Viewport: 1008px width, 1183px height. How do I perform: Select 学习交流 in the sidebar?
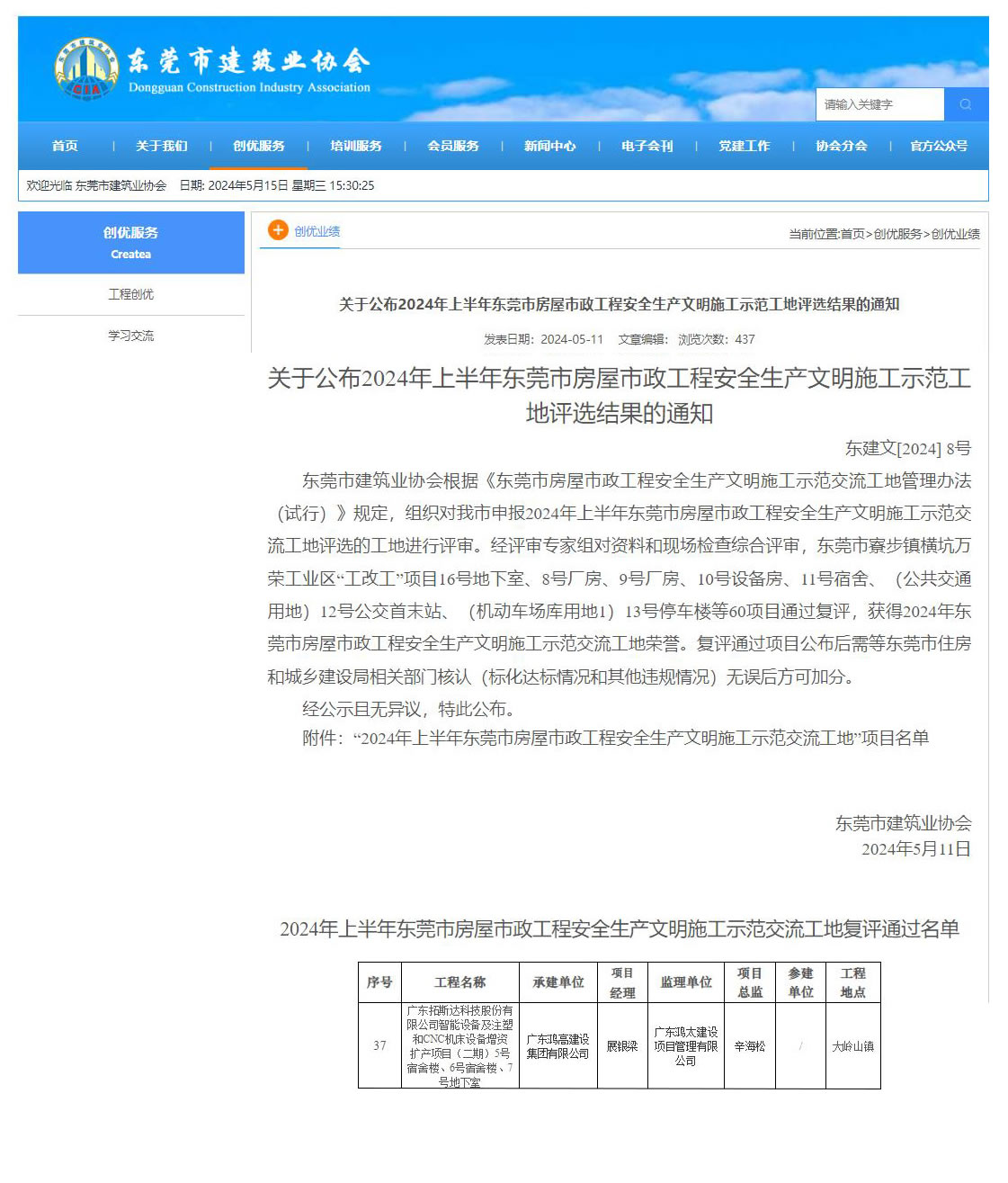pyautogui.click(x=131, y=336)
